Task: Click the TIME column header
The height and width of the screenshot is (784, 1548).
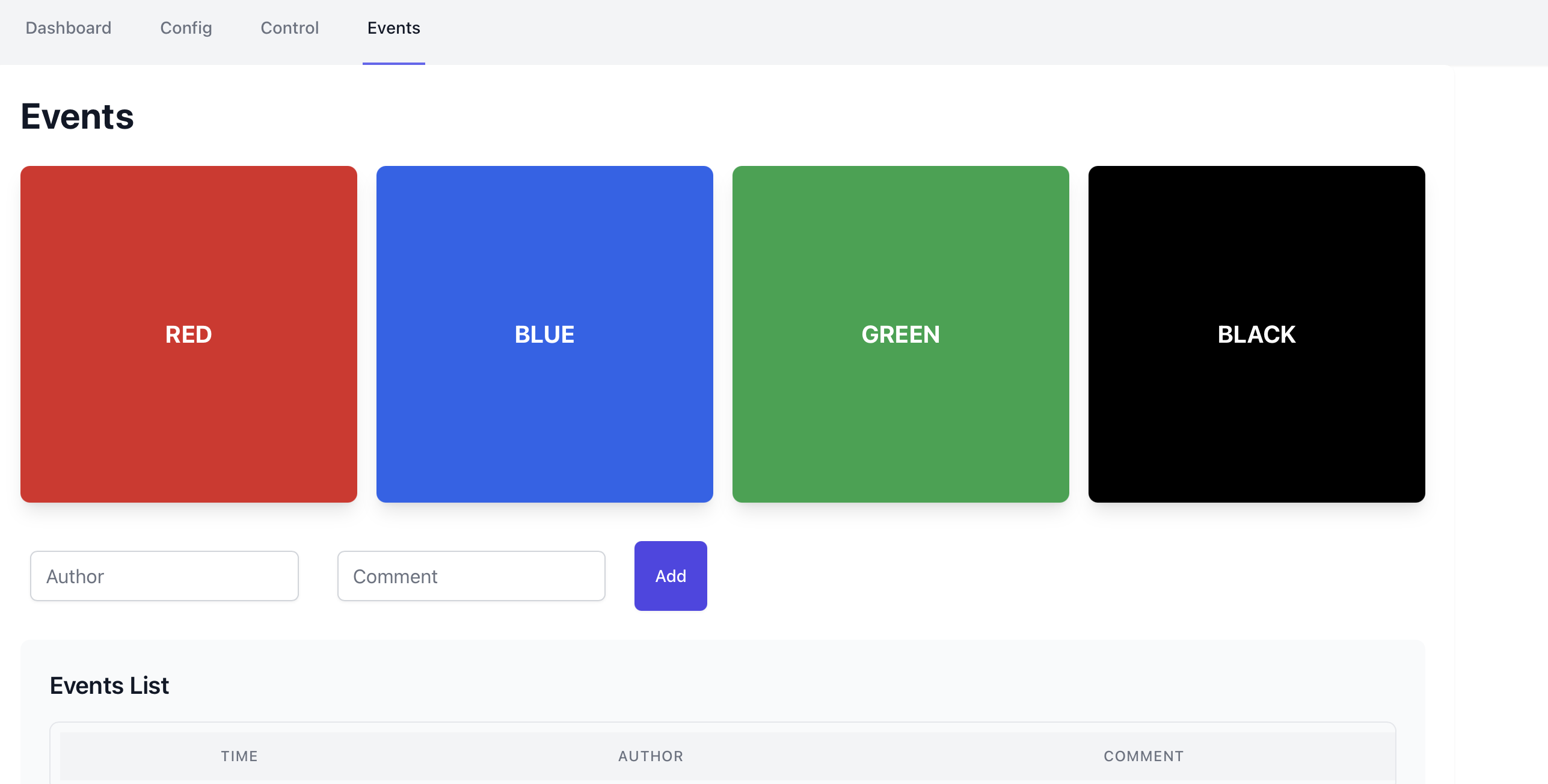Action: 239,756
